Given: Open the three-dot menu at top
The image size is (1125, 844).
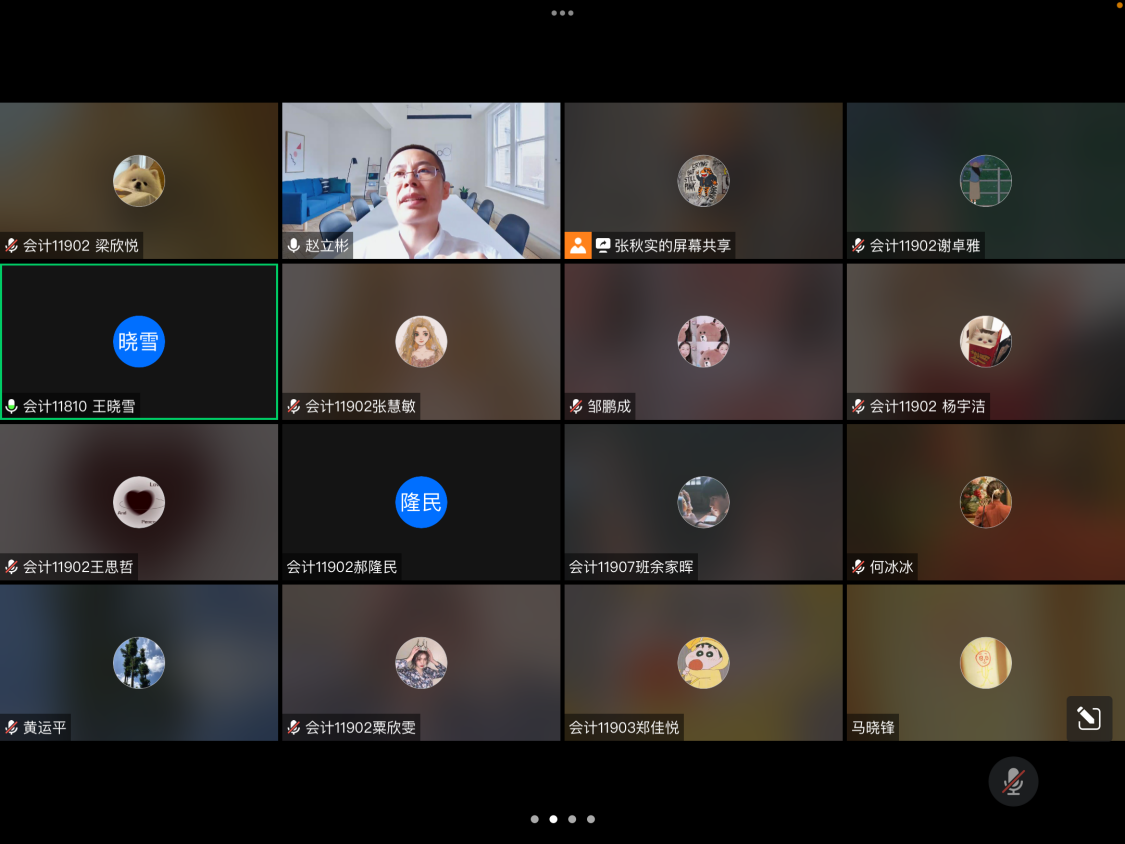Looking at the screenshot, I should coord(562,13).
